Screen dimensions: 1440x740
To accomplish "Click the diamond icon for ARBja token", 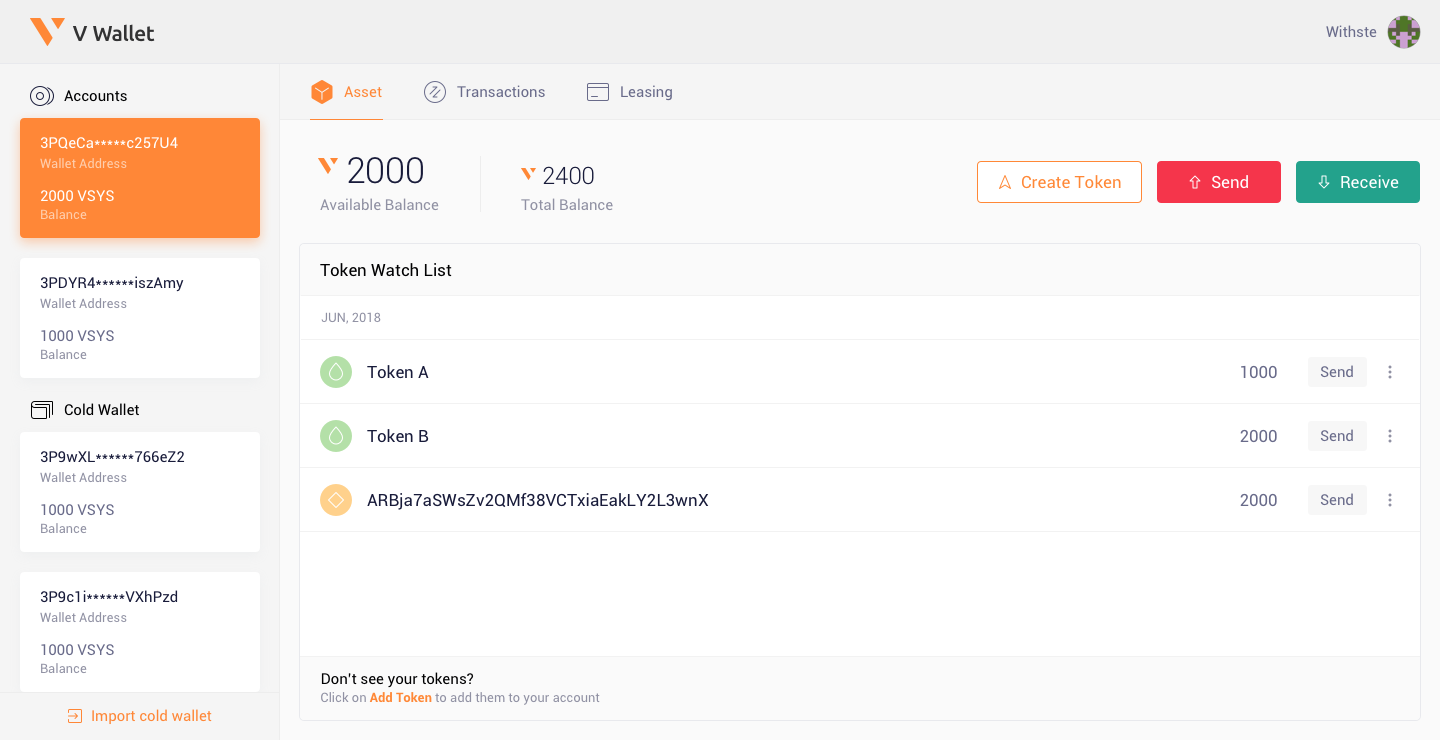I will point(336,499).
